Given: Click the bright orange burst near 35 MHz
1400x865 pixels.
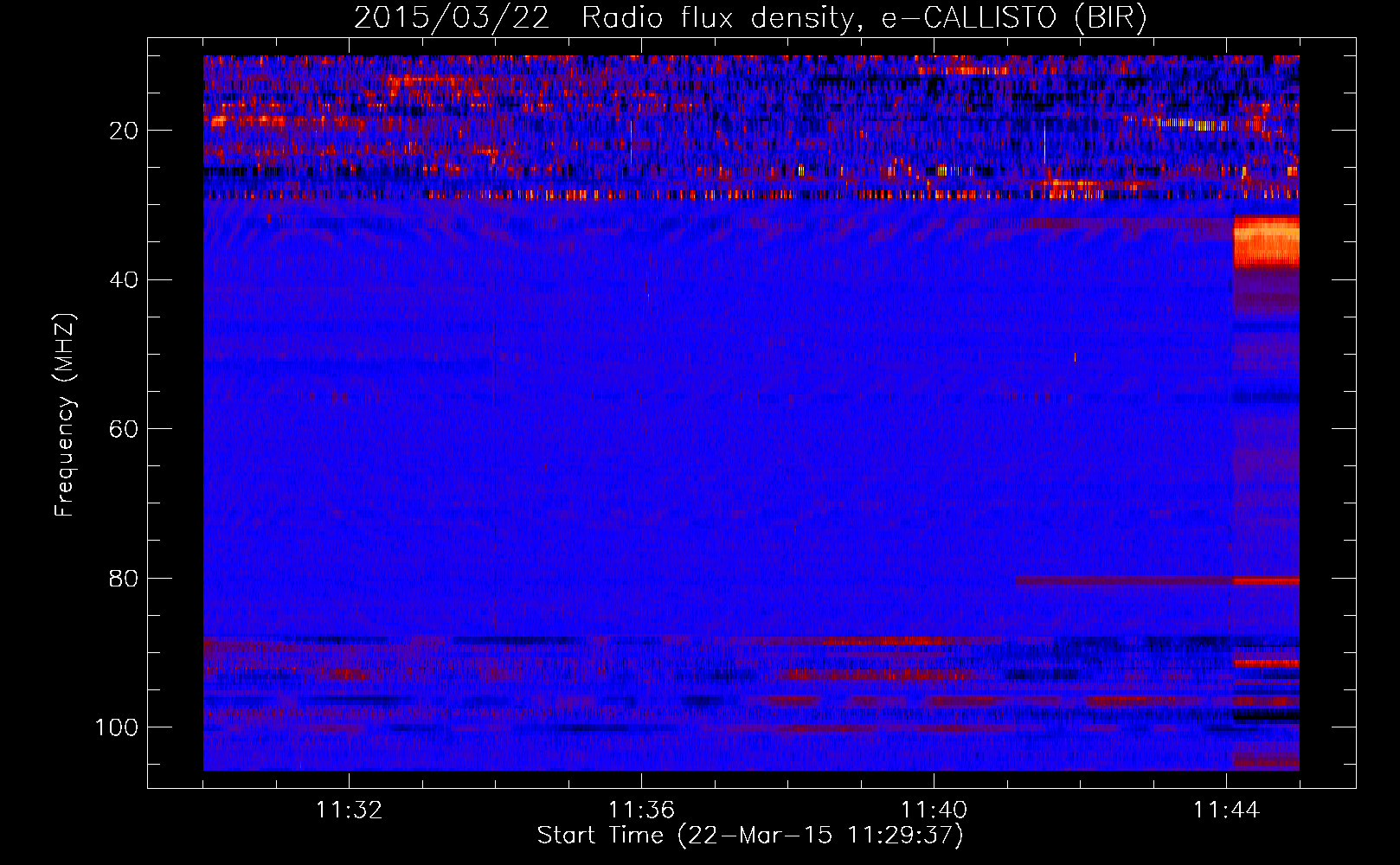Looking at the screenshot, I should pos(1266,241).
